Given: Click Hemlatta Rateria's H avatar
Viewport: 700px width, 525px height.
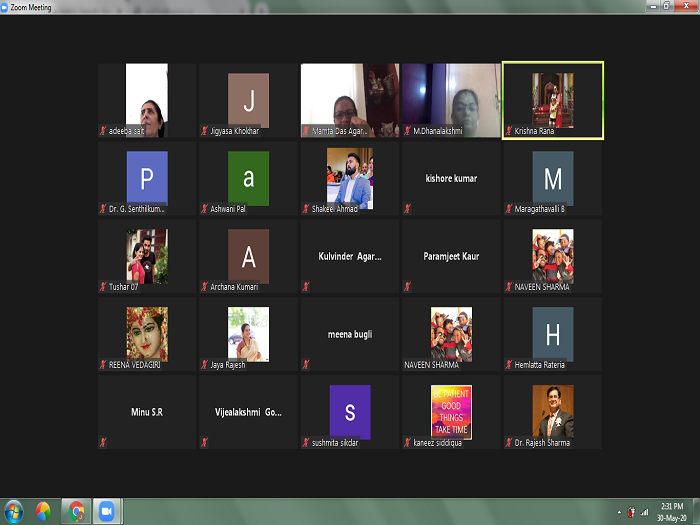Looking at the screenshot, I should pos(553,334).
